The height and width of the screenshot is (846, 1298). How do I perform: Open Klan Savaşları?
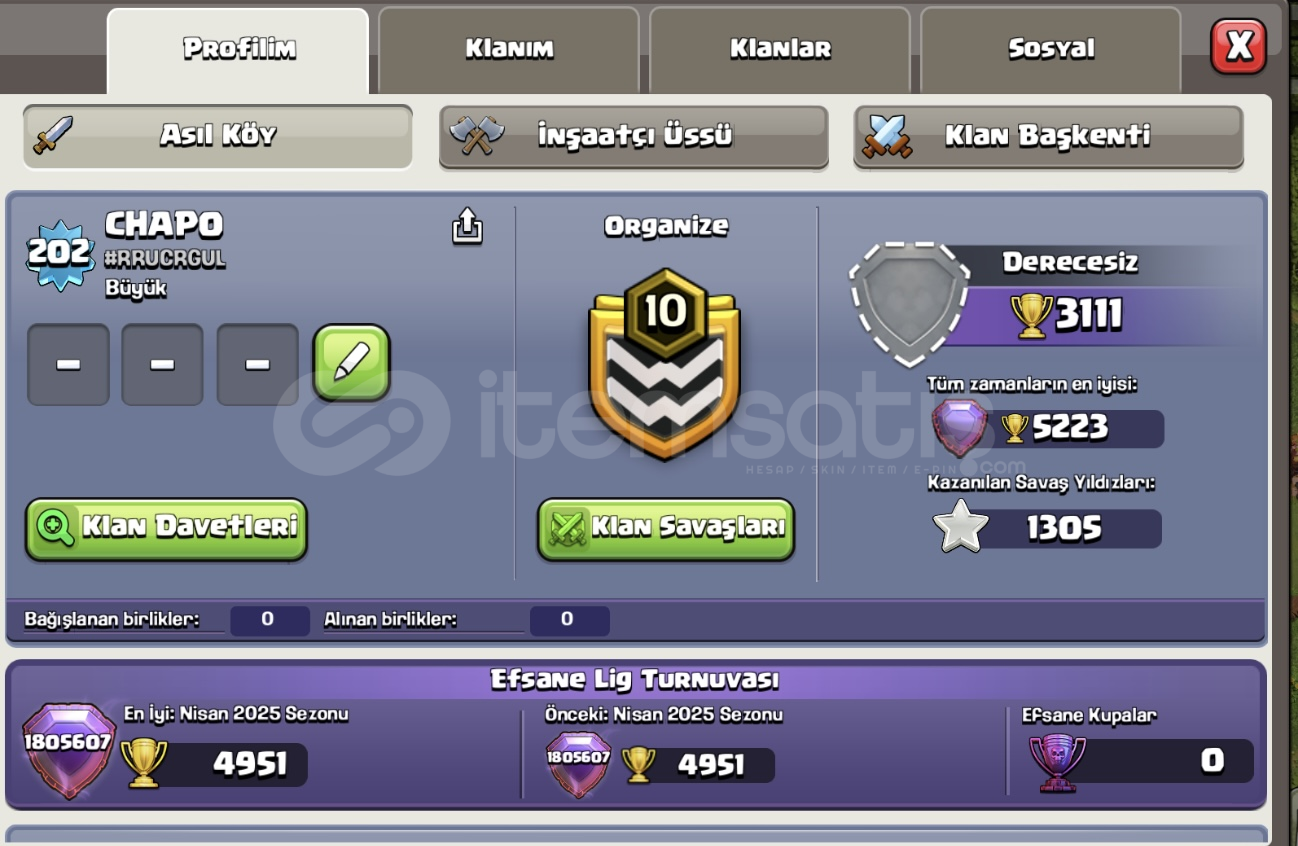pyautogui.click(x=666, y=528)
